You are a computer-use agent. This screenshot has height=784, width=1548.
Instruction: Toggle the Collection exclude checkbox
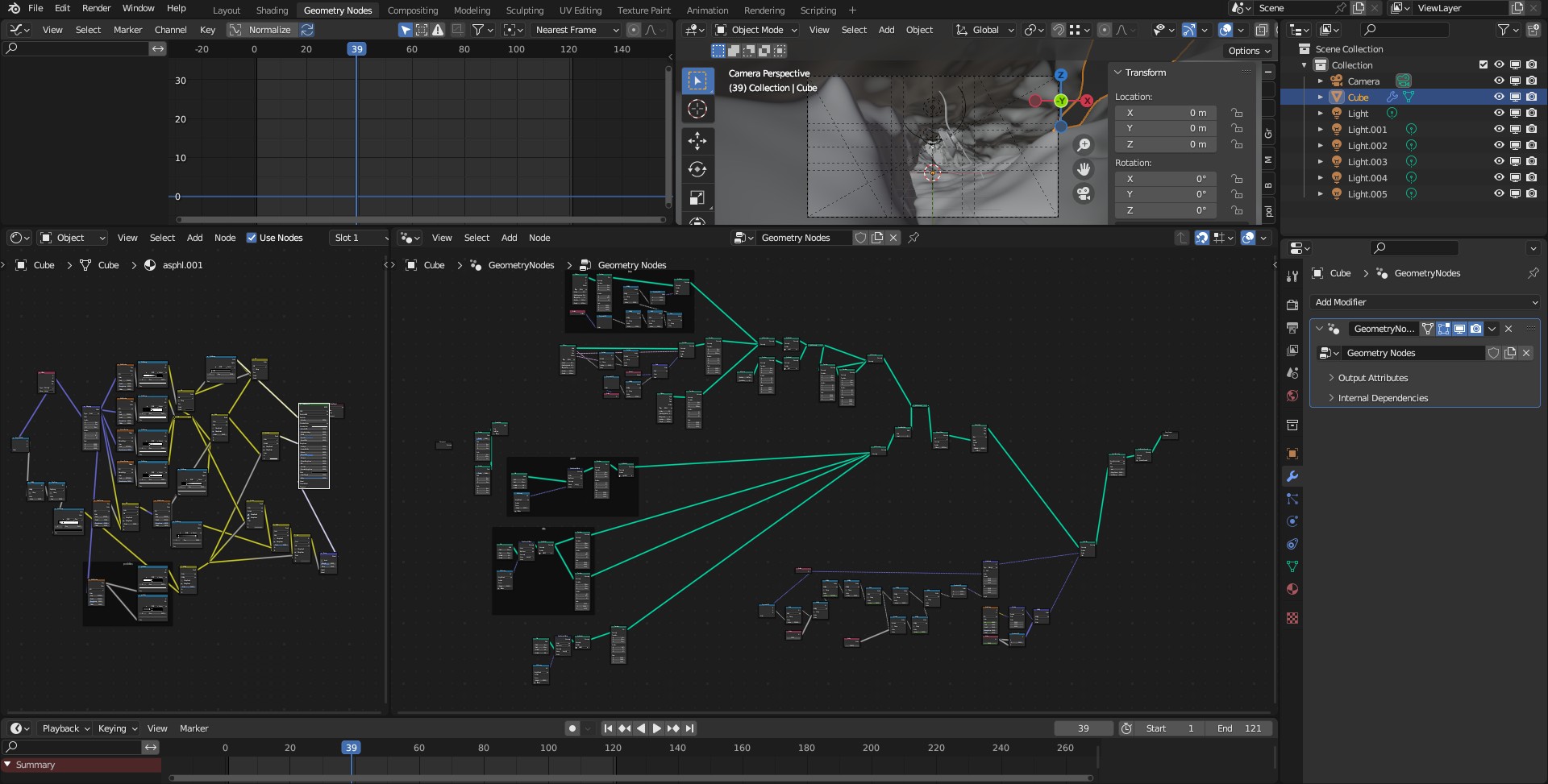click(1483, 64)
